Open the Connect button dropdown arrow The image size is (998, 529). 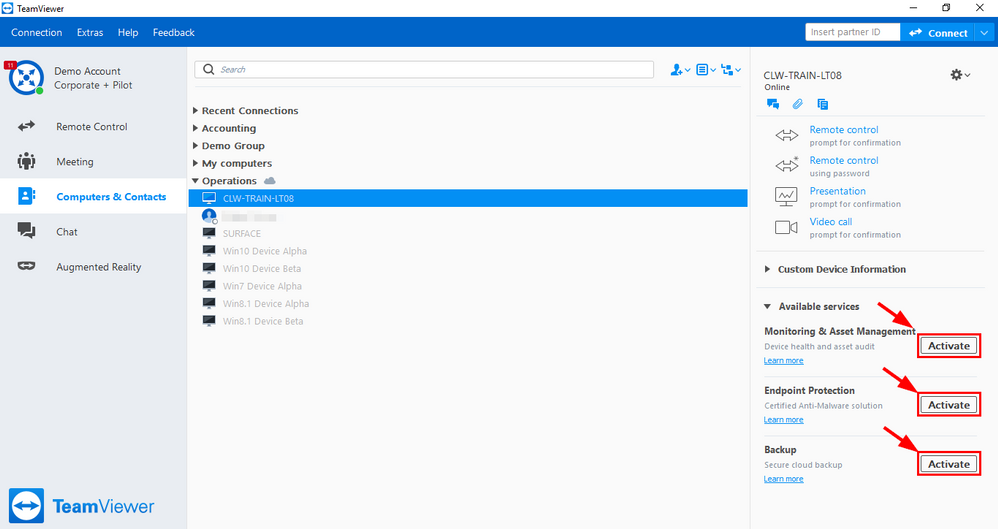[x=985, y=32]
